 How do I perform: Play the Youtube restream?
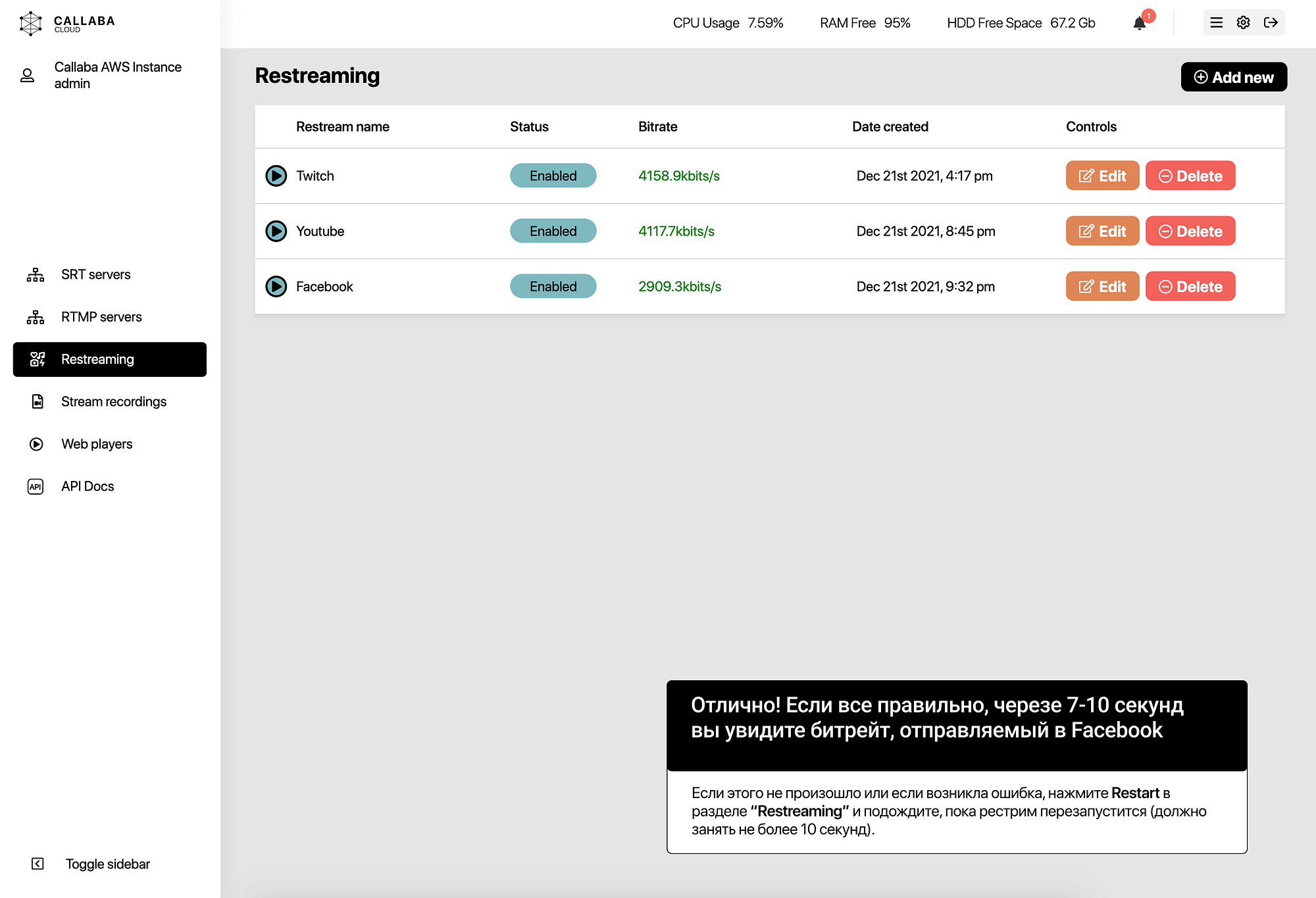click(276, 231)
